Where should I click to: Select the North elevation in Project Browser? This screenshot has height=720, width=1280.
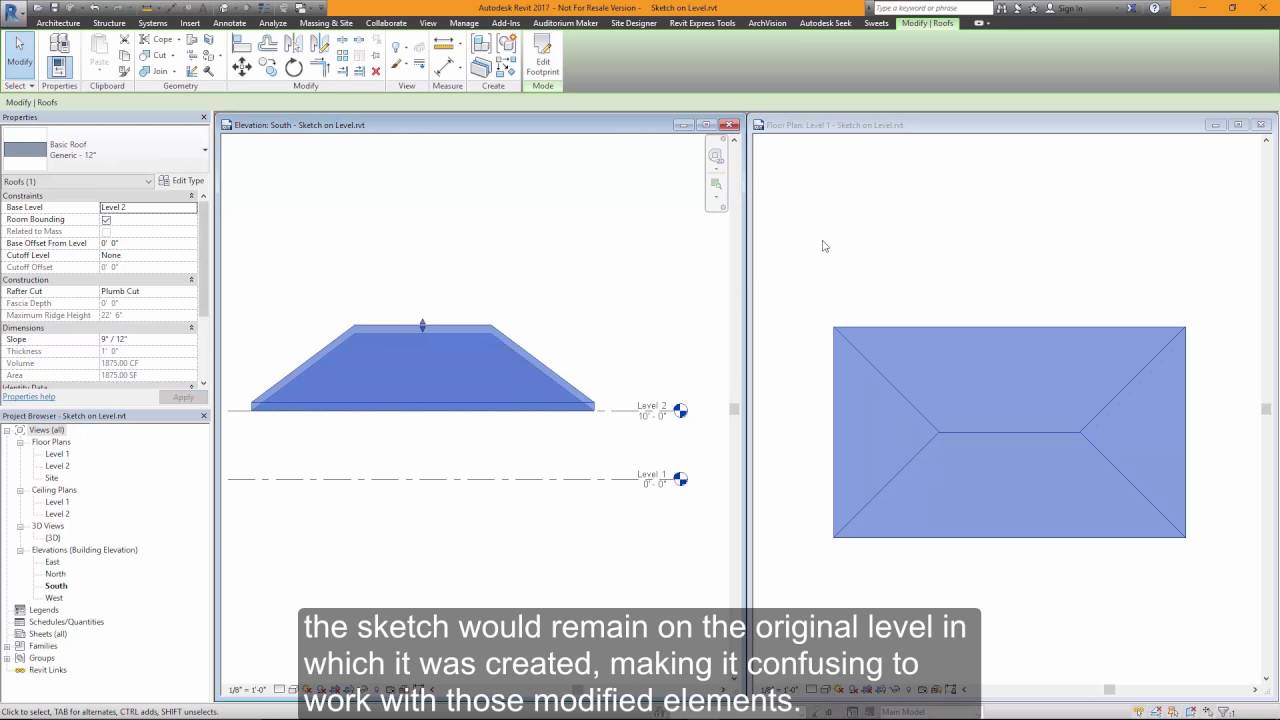click(57, 573)
